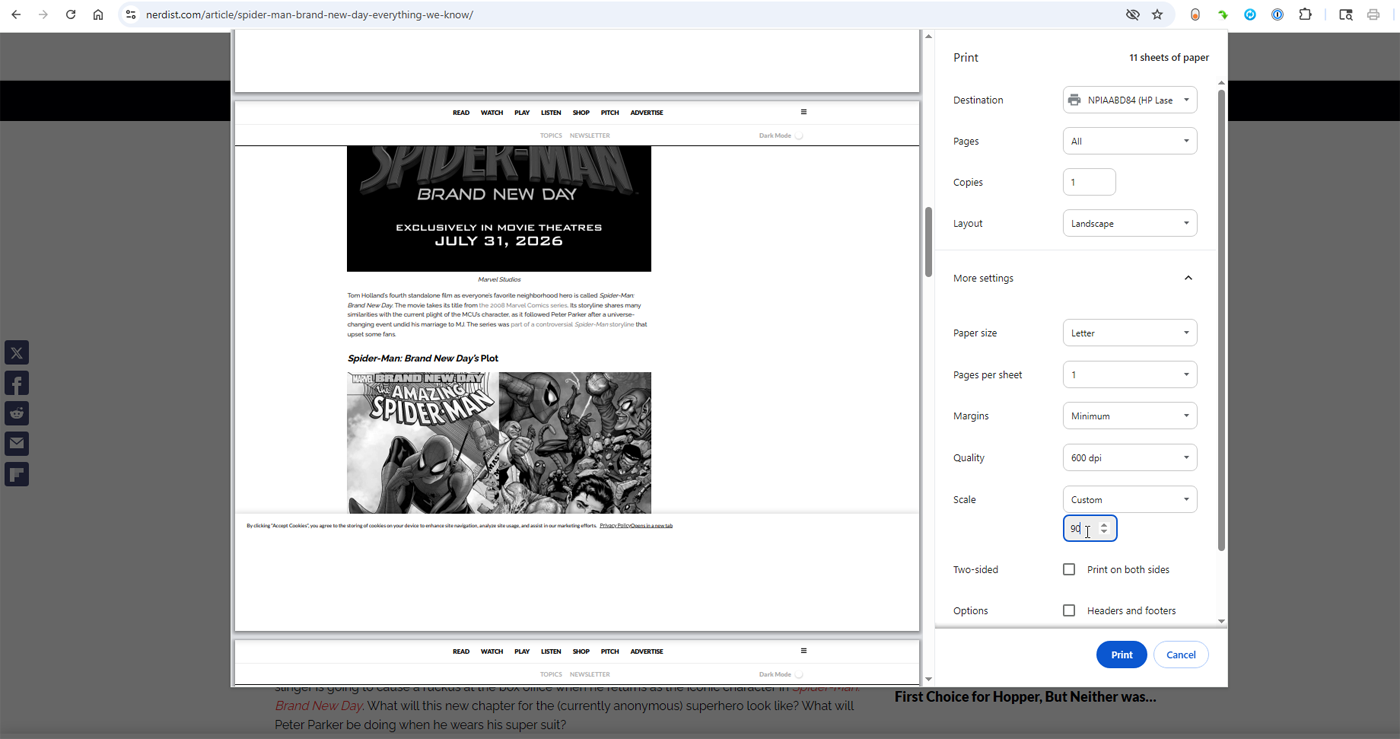Image resolution: width=1400 pixels, height=739 pixels.
Task: Click the print preview vertical scrollbar thumb
Action: point(928,242)
